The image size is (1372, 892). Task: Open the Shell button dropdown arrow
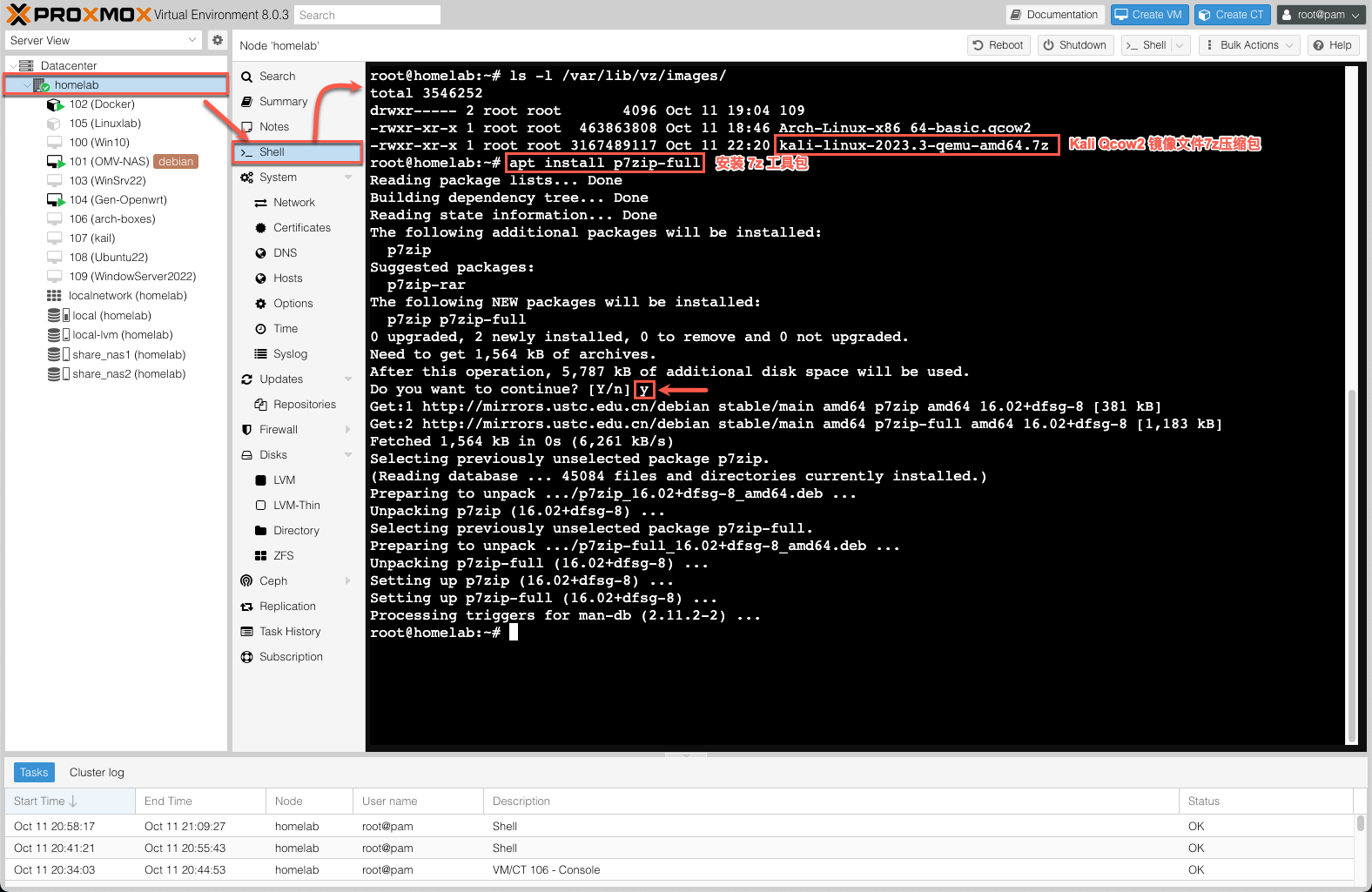point(1180,45)
